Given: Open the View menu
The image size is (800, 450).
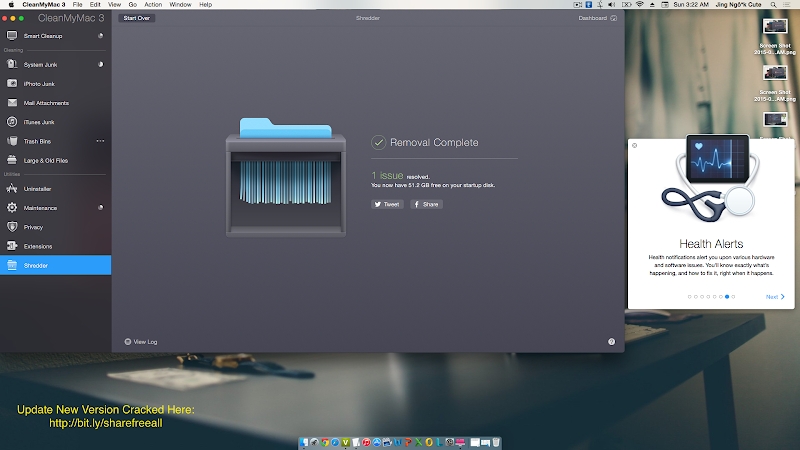Looking at the screenshot, I should pos(114,5).
